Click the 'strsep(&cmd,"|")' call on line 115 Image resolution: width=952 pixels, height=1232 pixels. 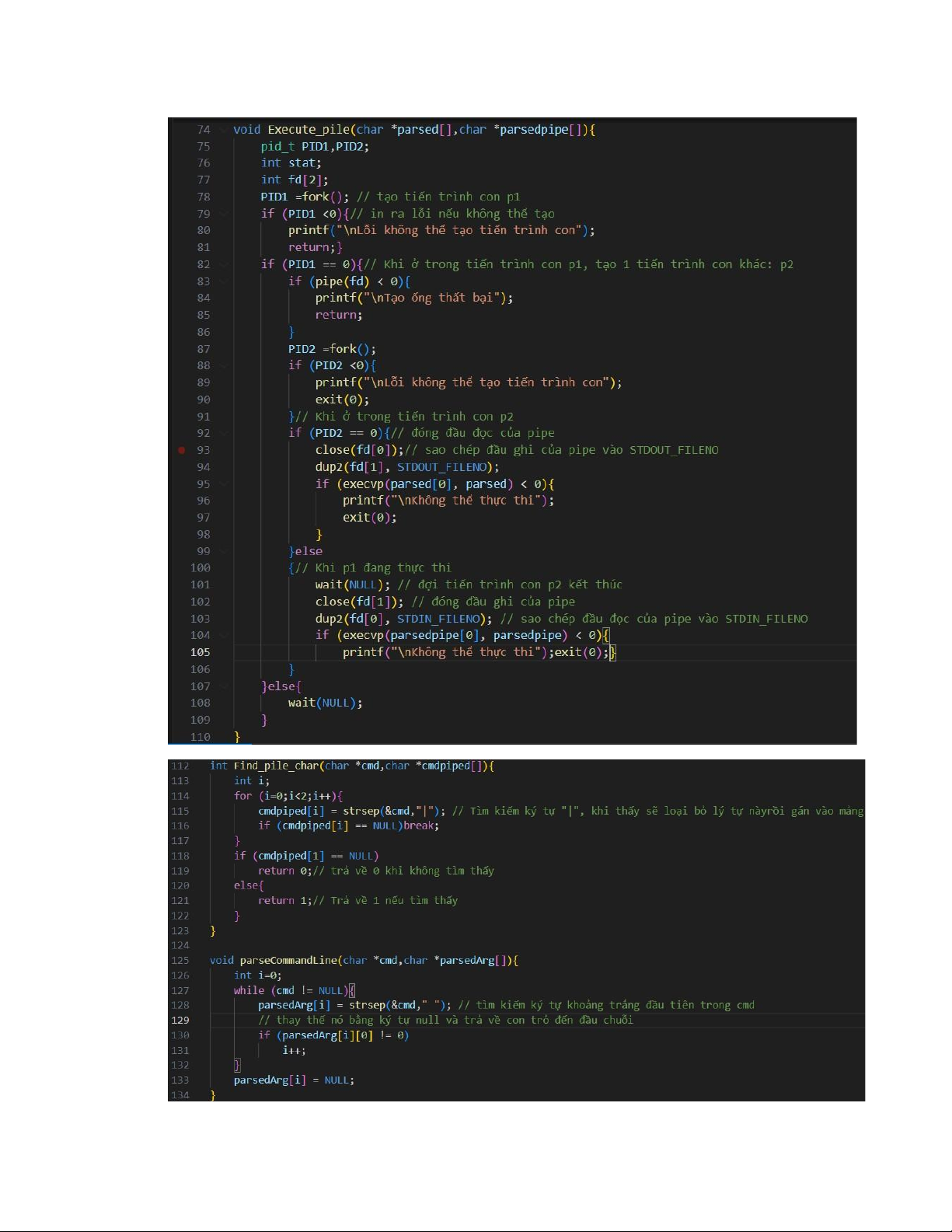[x=391, y=811]
